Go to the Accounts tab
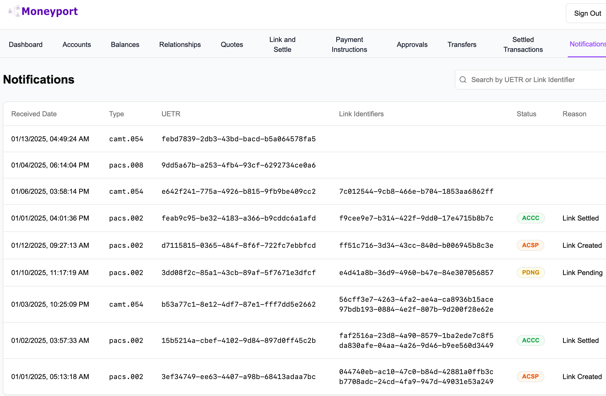 pyautogui.click(x=77, y=44)
